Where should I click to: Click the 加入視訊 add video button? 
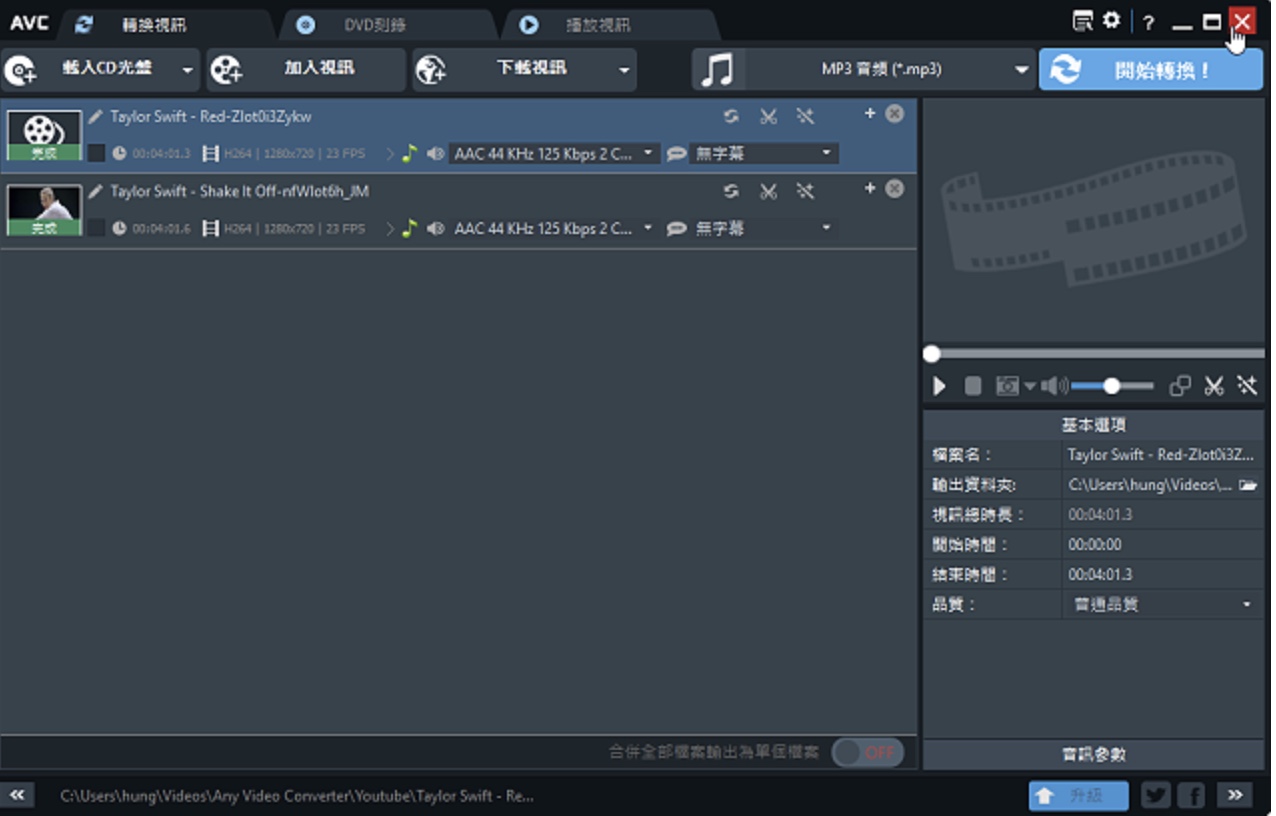(306, 70)
